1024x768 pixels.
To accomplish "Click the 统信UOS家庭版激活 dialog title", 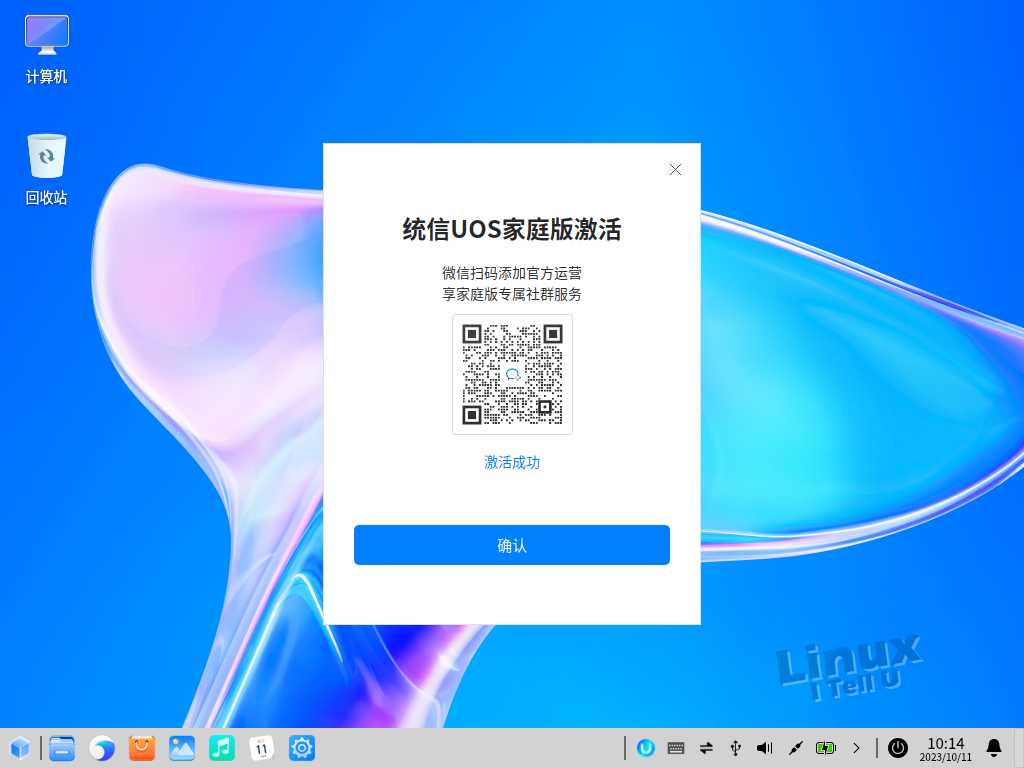I will 511,229.
